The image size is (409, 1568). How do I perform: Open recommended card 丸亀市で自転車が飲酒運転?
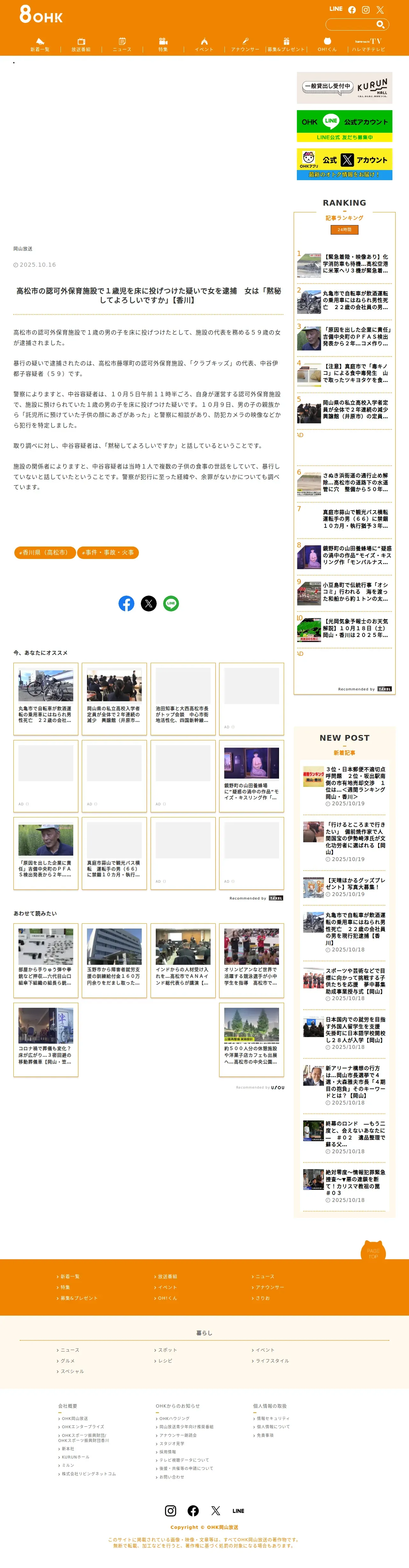(x=46, y=699)
